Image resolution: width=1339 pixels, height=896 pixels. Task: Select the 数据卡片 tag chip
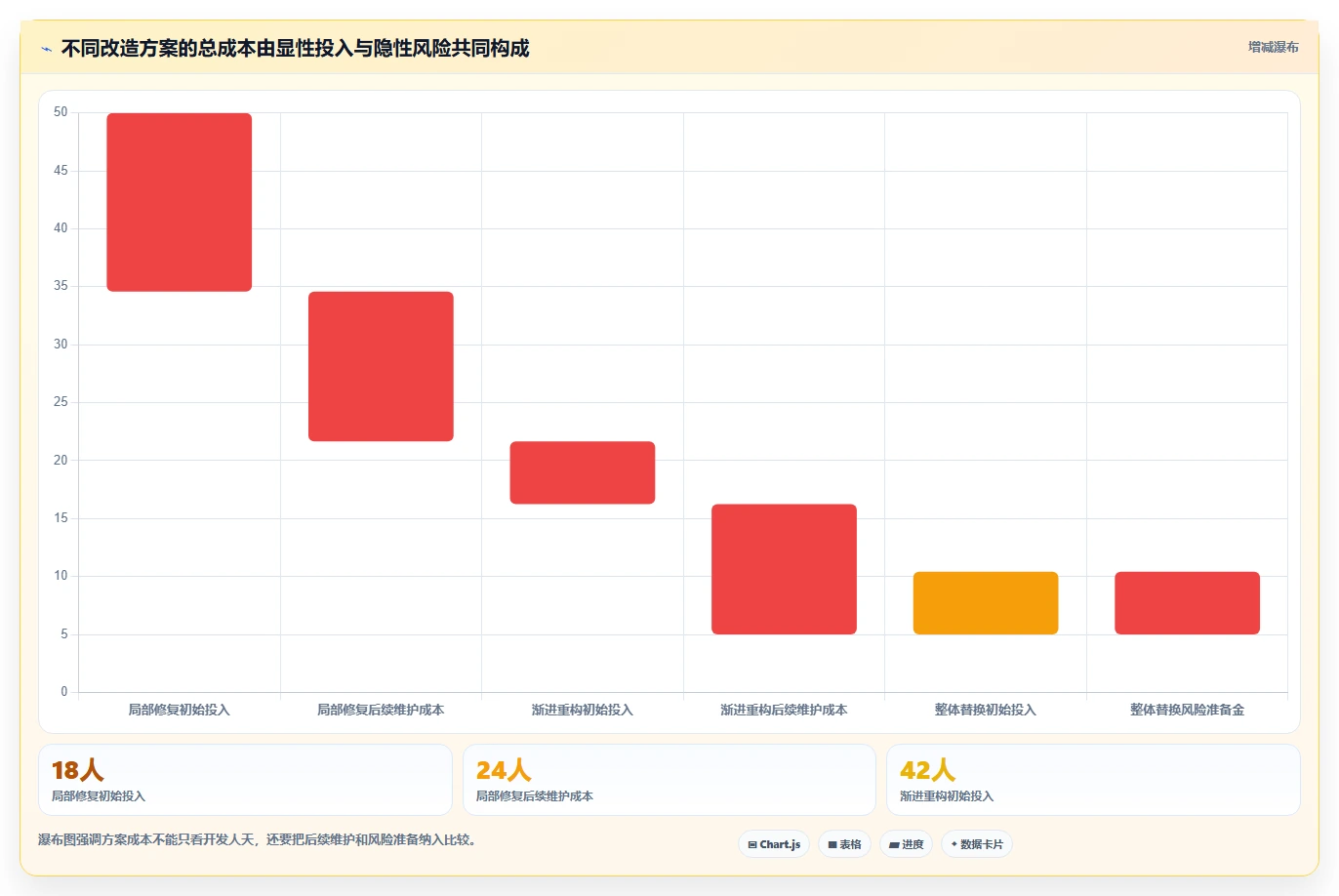point(977,844)
